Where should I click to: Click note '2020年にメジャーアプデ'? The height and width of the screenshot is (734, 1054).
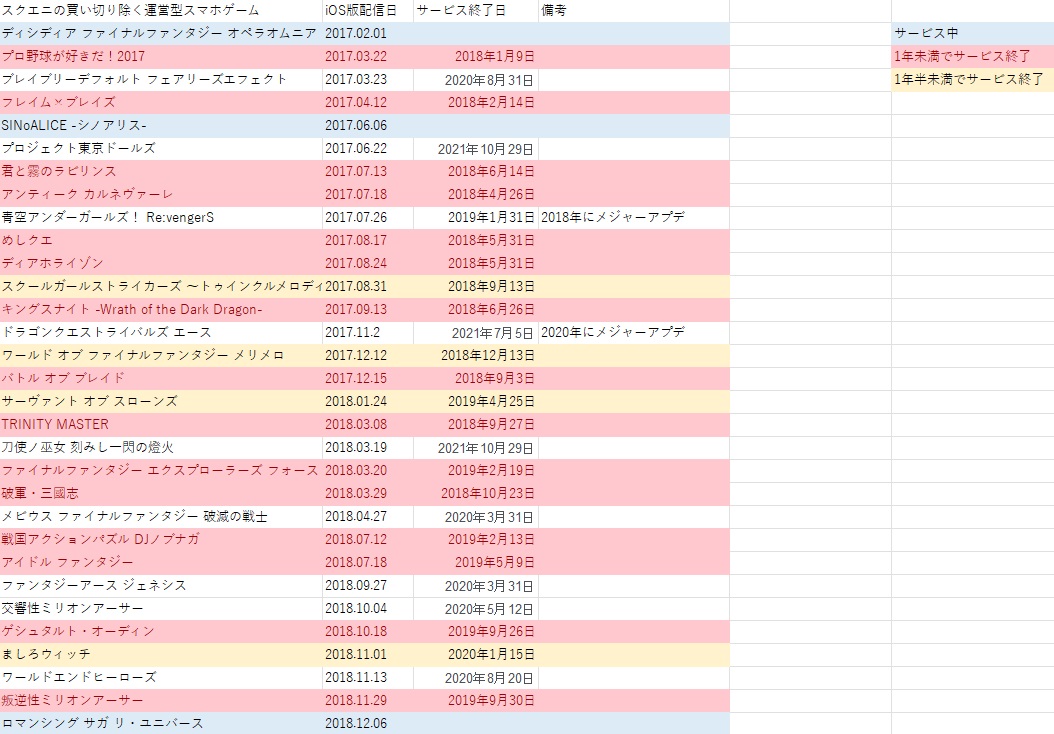(x=633, y=332)
